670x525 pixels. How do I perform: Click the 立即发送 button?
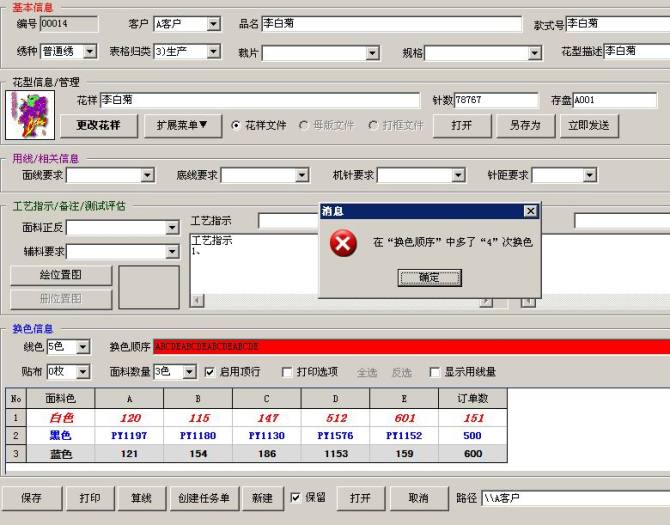coord(588,125)
